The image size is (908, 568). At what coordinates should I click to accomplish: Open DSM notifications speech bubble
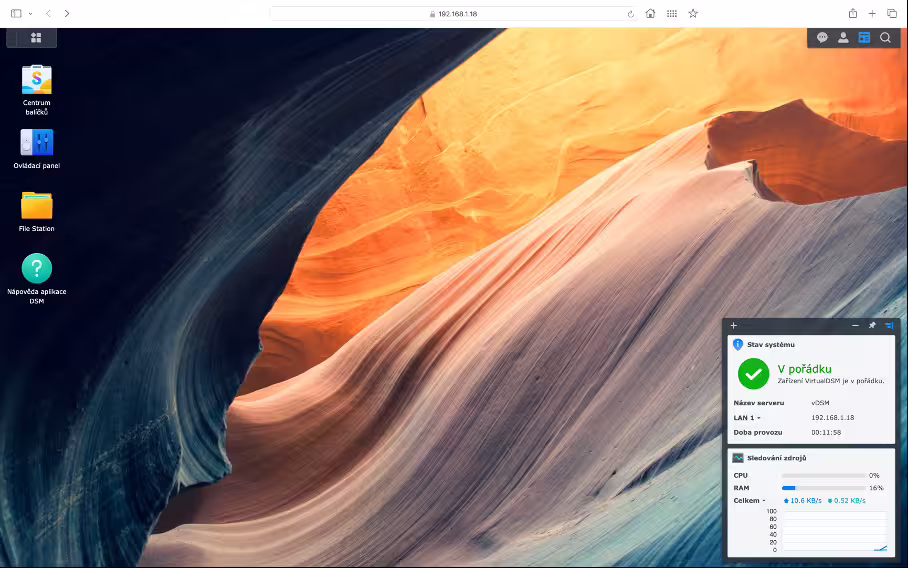[822, 38]
